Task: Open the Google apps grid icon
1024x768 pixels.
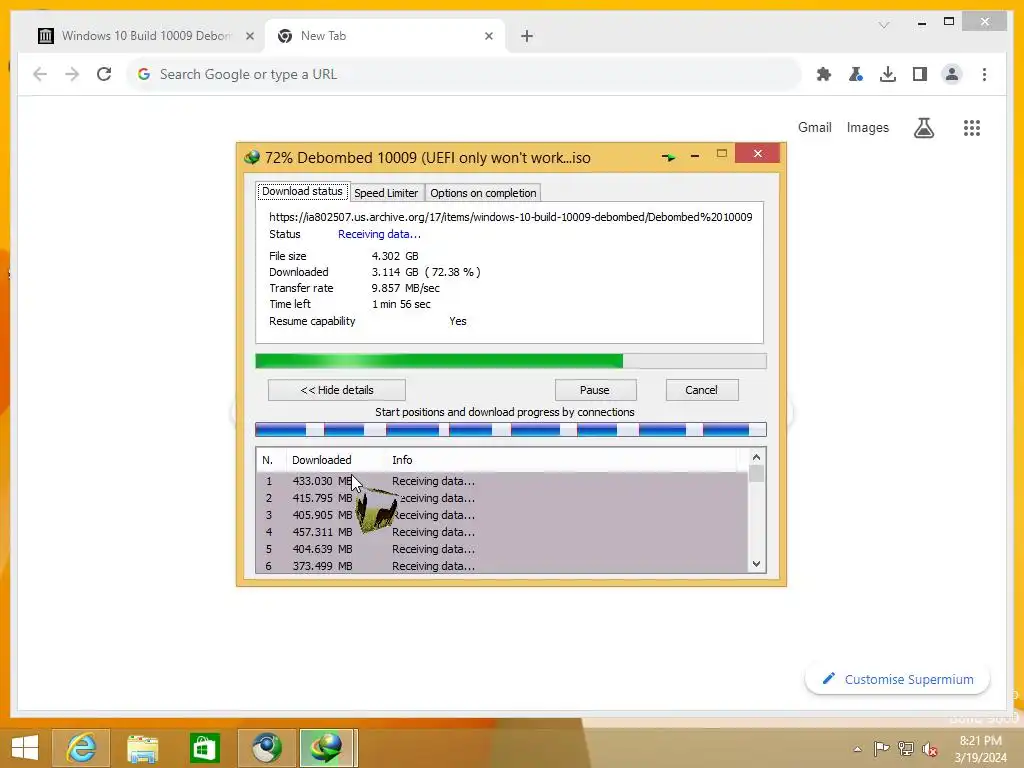Action: tap(972, 128)
